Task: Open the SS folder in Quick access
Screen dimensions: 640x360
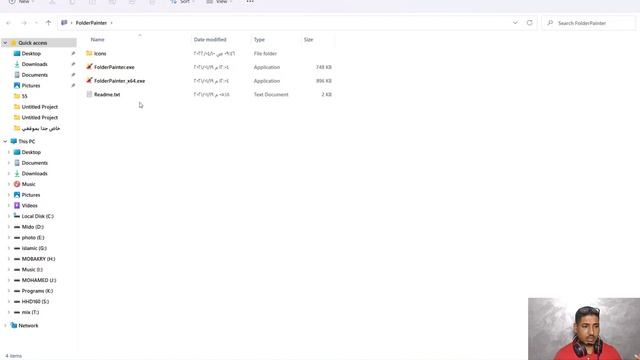Action: coord(24,96)
